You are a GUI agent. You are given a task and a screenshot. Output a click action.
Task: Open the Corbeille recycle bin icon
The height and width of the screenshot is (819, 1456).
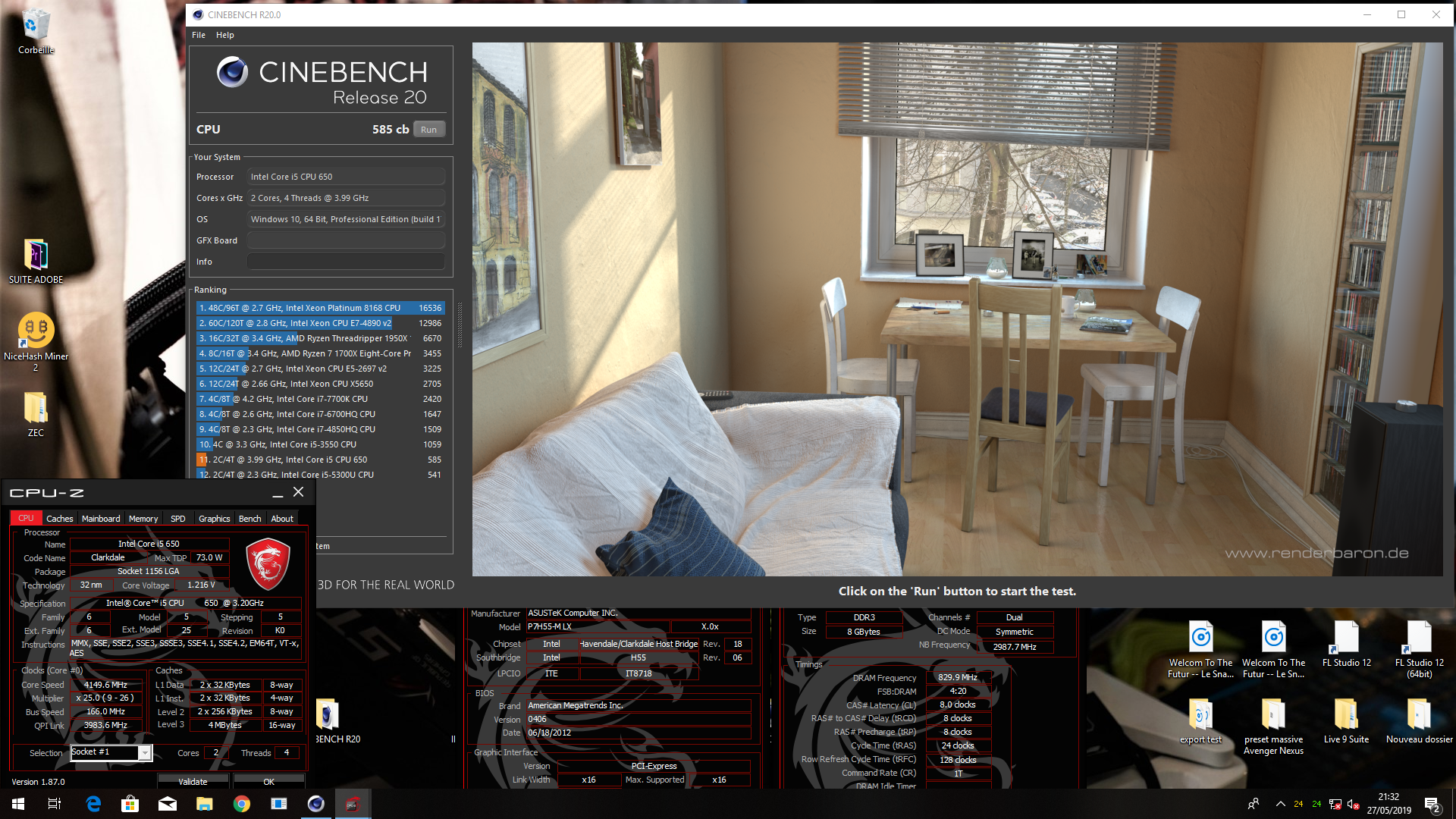click(36, 31)
